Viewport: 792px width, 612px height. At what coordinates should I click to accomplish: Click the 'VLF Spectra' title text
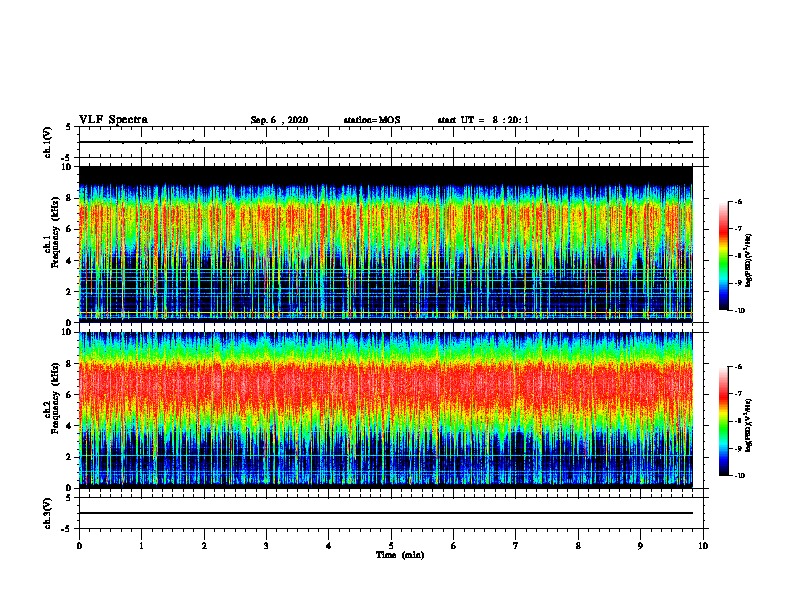(x=113, y=120)
